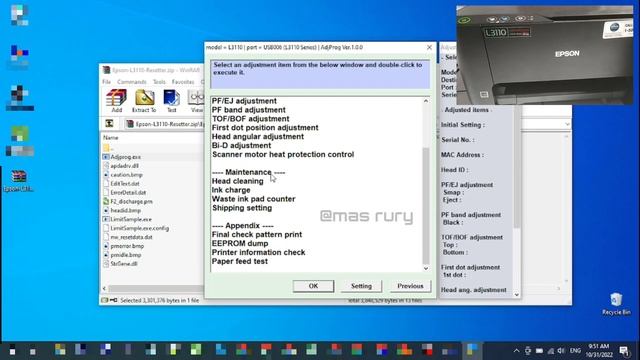The height and width of the screenshot is (360, 640).
Task: Select EEPROM dump item
Action: [x=240, y=244]
